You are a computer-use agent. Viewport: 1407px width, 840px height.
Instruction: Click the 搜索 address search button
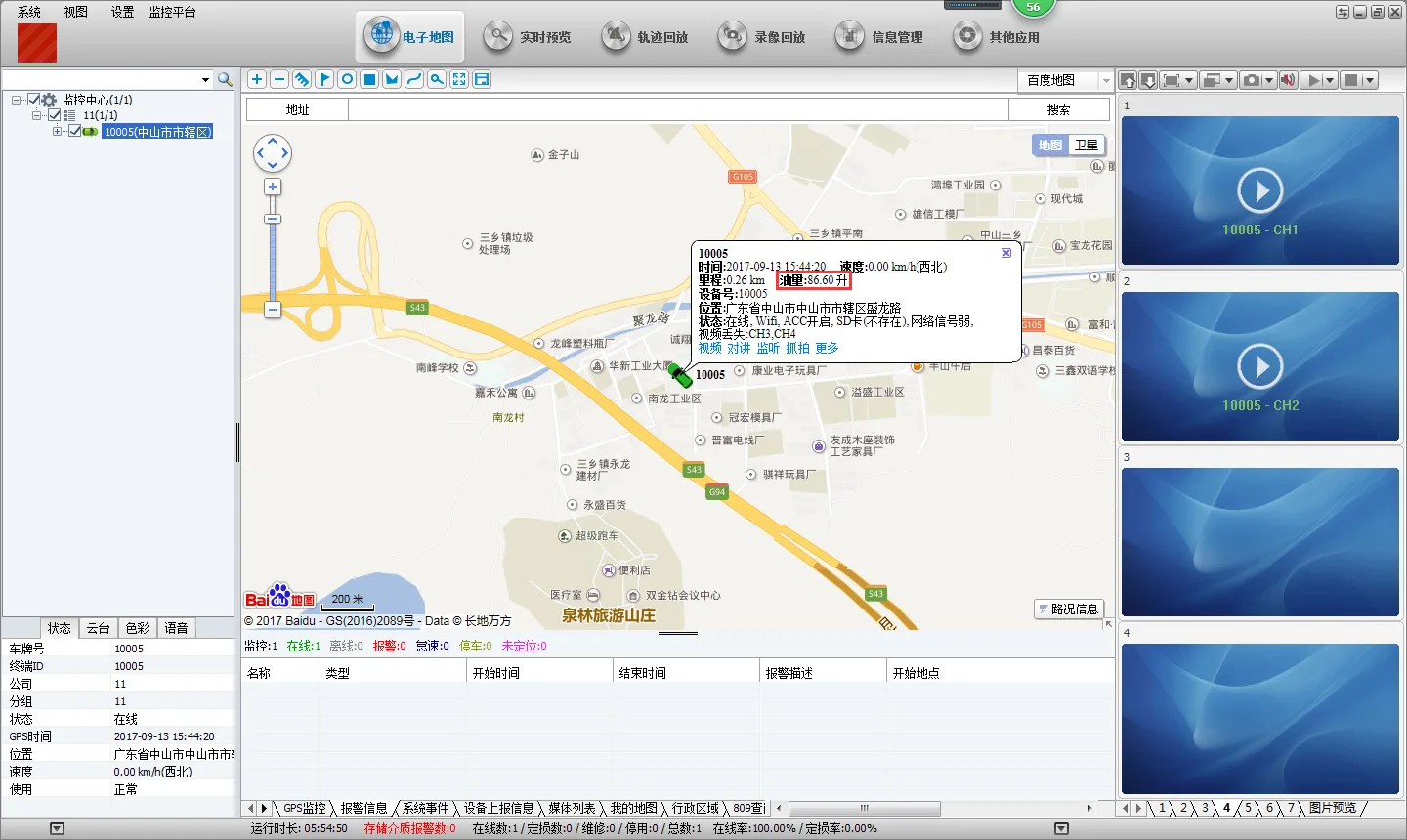[x=1058, y=109]
